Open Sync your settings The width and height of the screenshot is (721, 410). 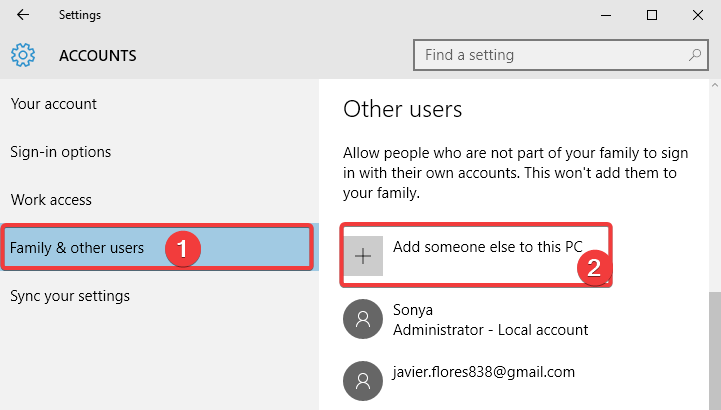[70, 296]
